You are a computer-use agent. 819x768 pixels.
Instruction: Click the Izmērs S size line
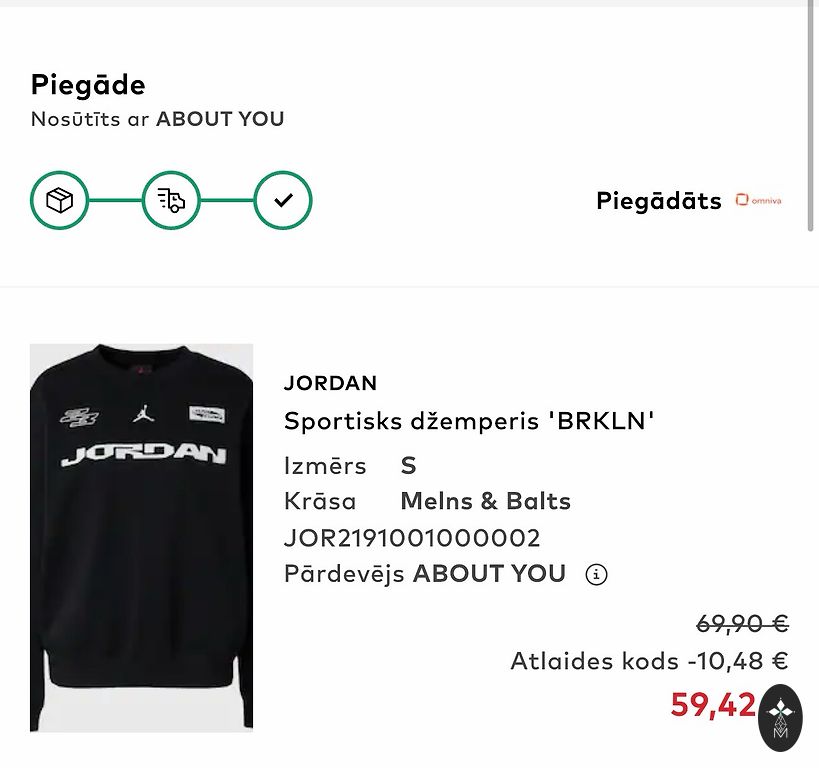pyautogui.click(x=350, y=466)
